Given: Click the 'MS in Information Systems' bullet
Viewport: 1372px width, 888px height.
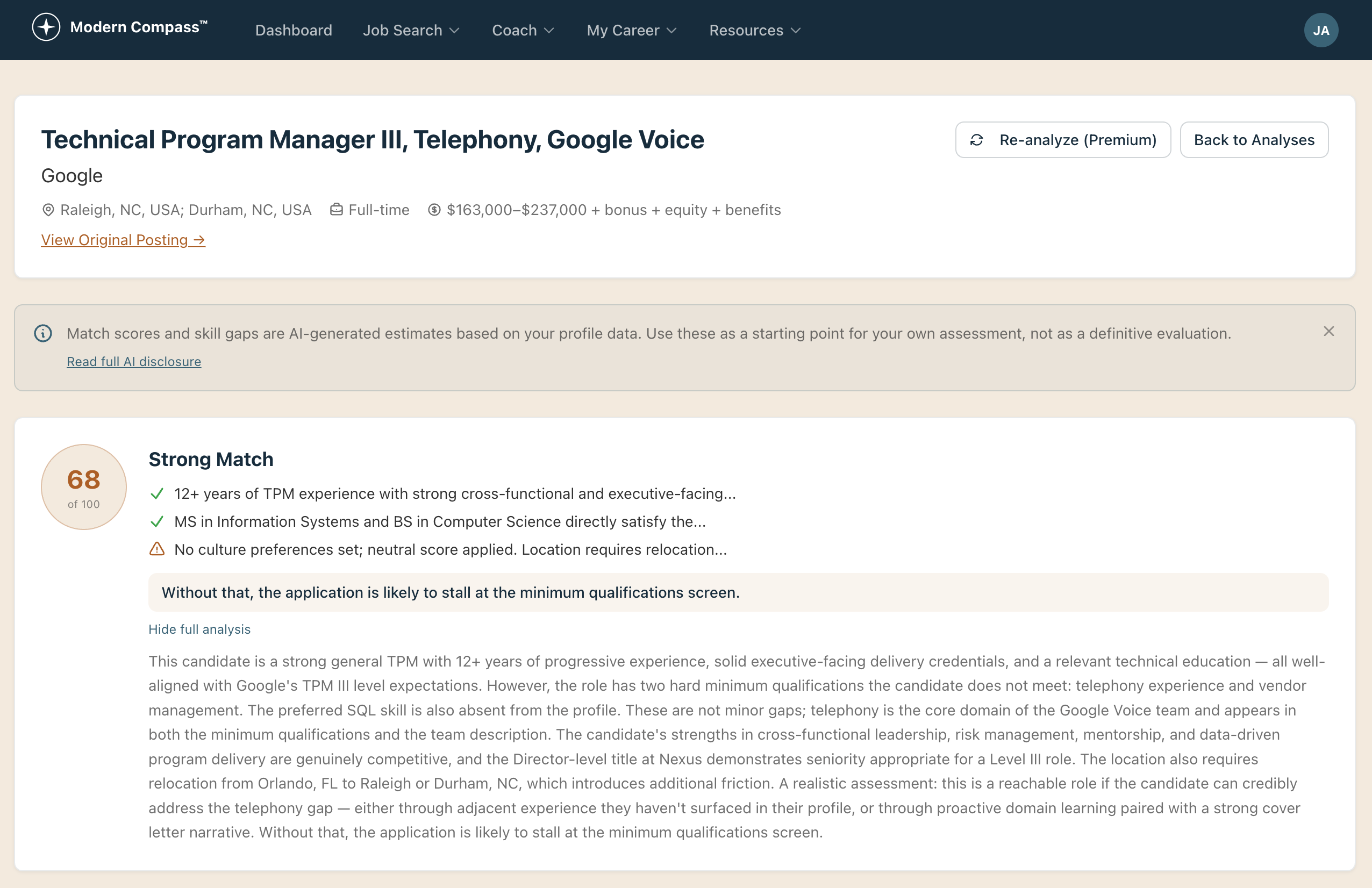Looking at the screenshot, I should click(440, 521).
